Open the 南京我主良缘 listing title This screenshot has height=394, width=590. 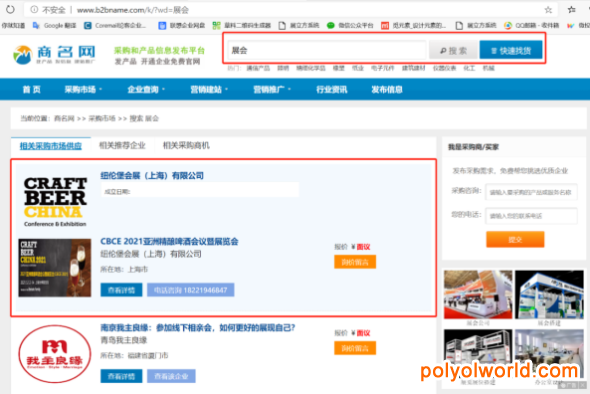click(198, 328)
